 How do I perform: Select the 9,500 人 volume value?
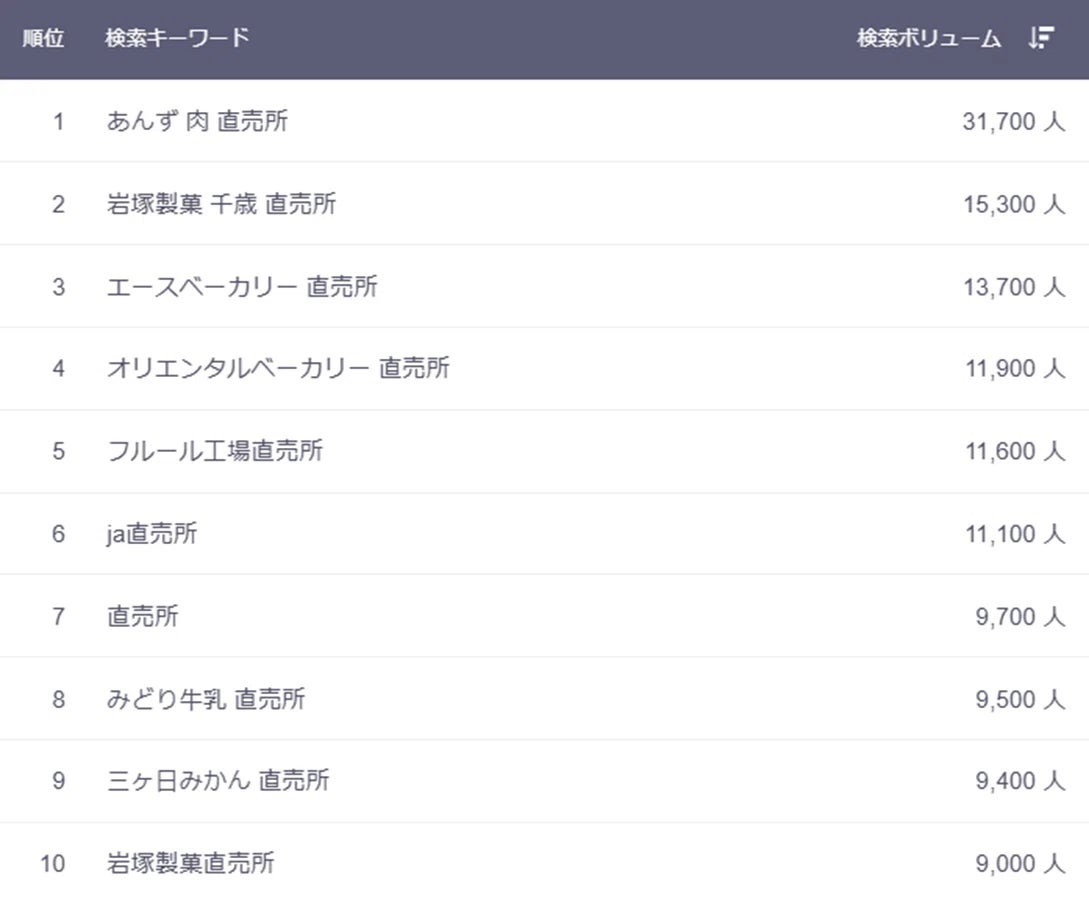click(x=1019, y=699)
